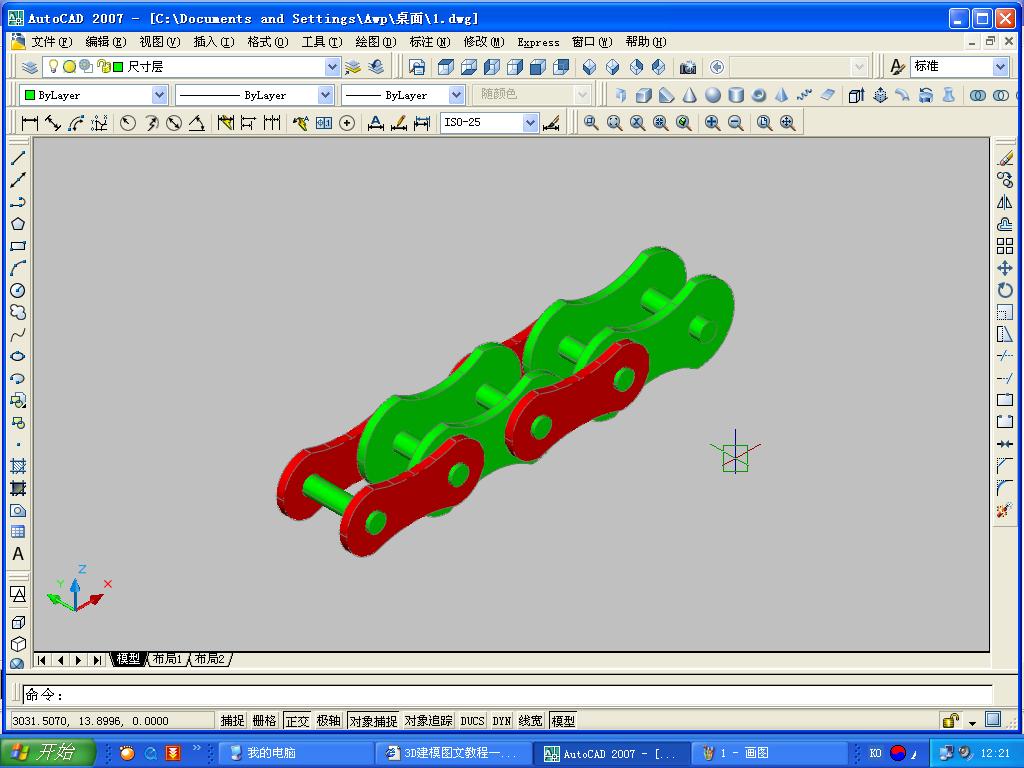Viewport: 1024px width, 768px height.
Task: Open the Layer Properties Manager icon
Action: 29,67
